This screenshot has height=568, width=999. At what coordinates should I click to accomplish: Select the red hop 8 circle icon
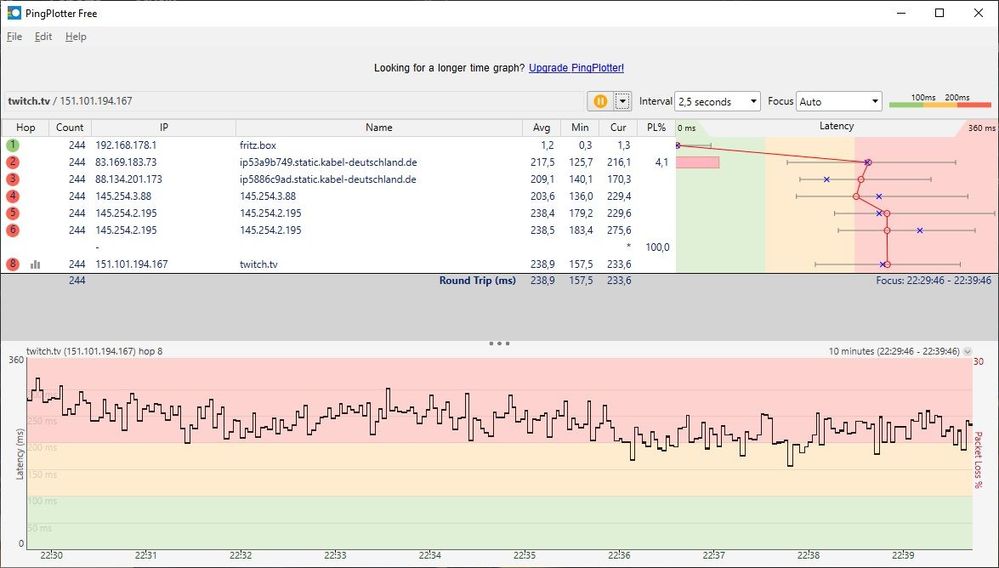13,264
